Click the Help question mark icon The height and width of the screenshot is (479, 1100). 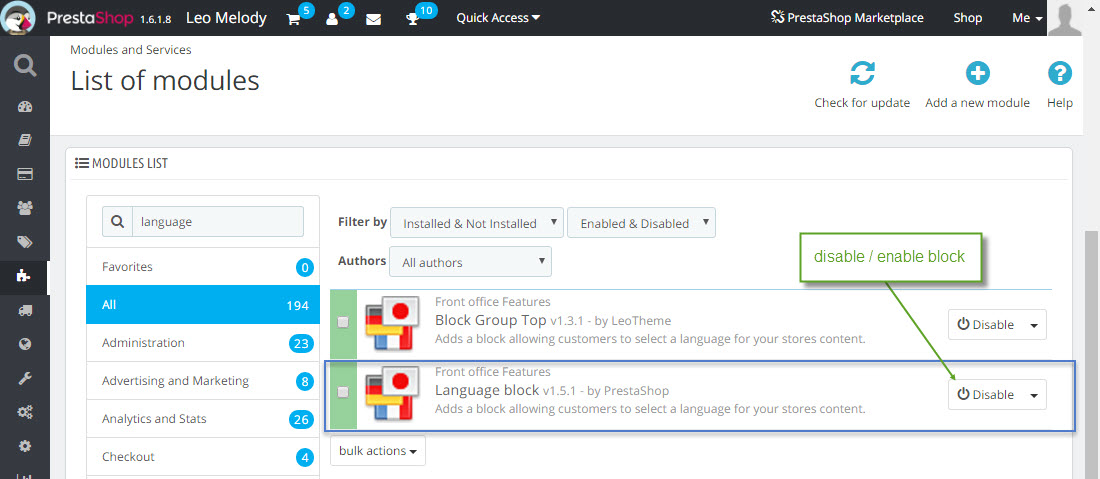(x=1059, y=73)
